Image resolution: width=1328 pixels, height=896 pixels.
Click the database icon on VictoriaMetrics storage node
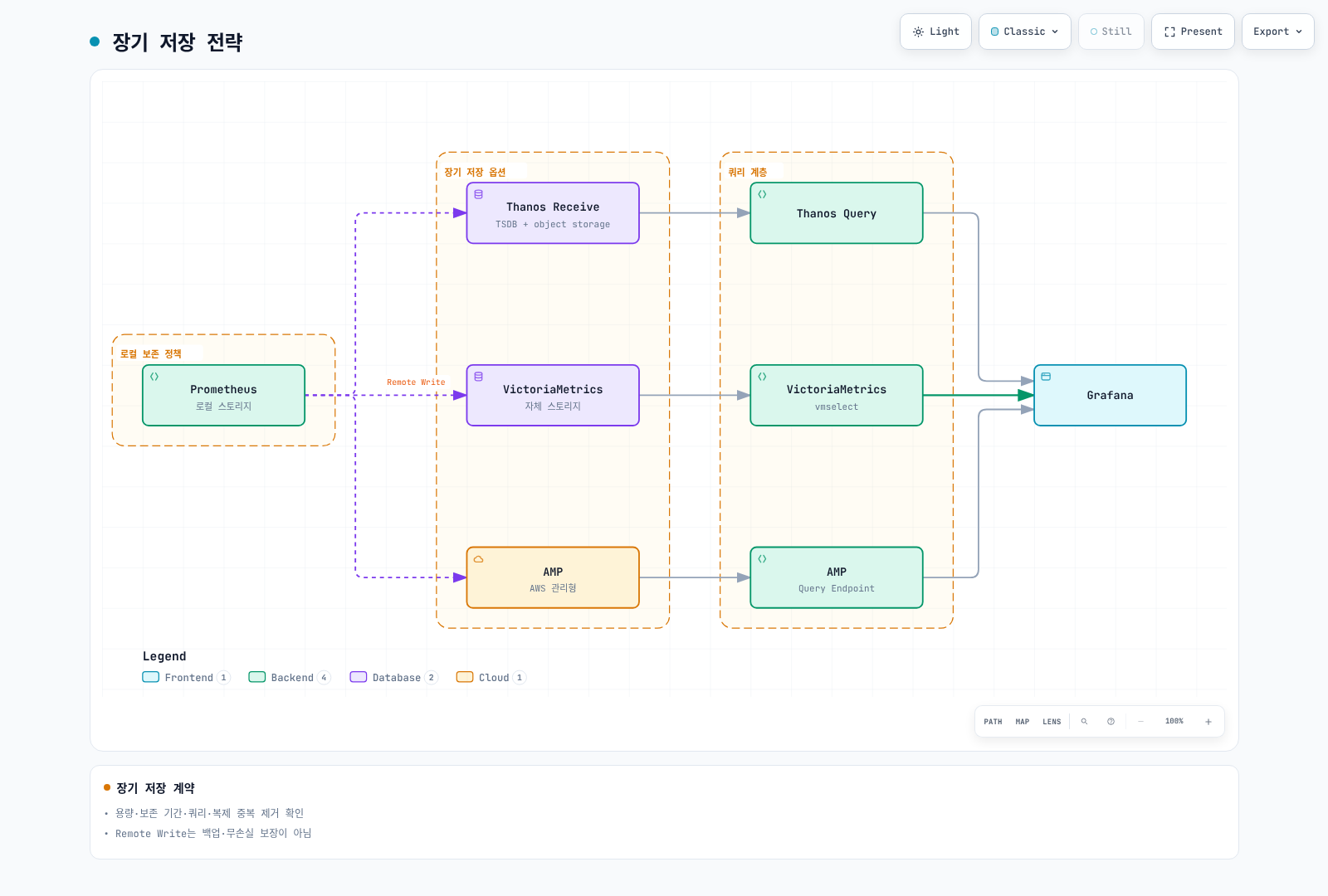[x=479, y=377]
